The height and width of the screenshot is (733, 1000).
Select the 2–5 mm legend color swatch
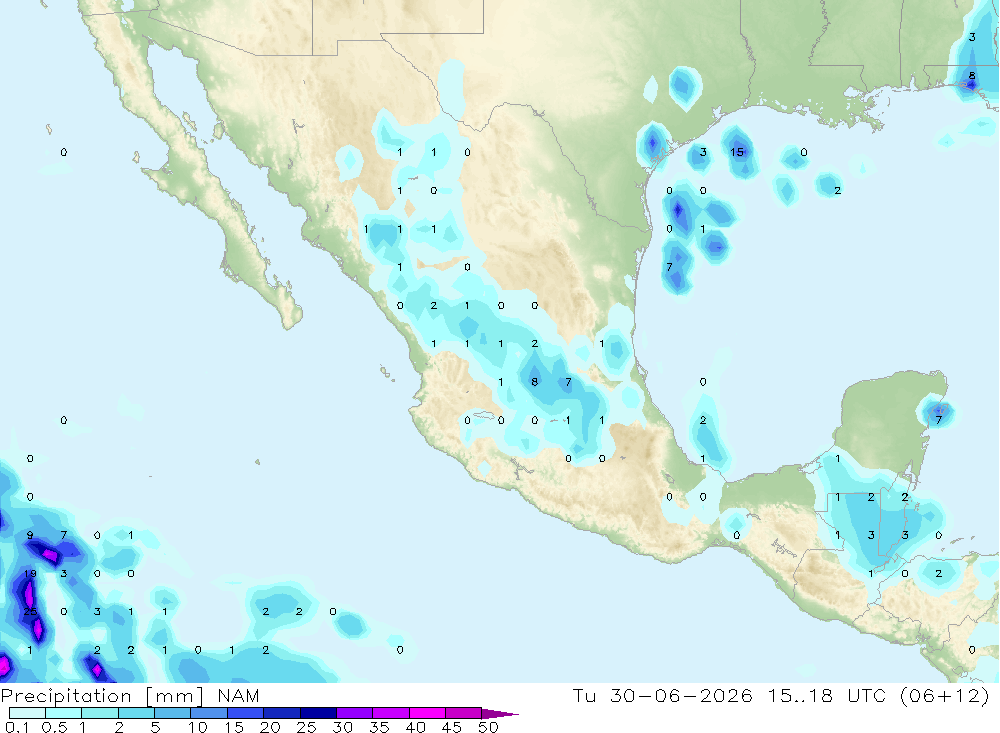pyautogui.click(x=136, y=713)
